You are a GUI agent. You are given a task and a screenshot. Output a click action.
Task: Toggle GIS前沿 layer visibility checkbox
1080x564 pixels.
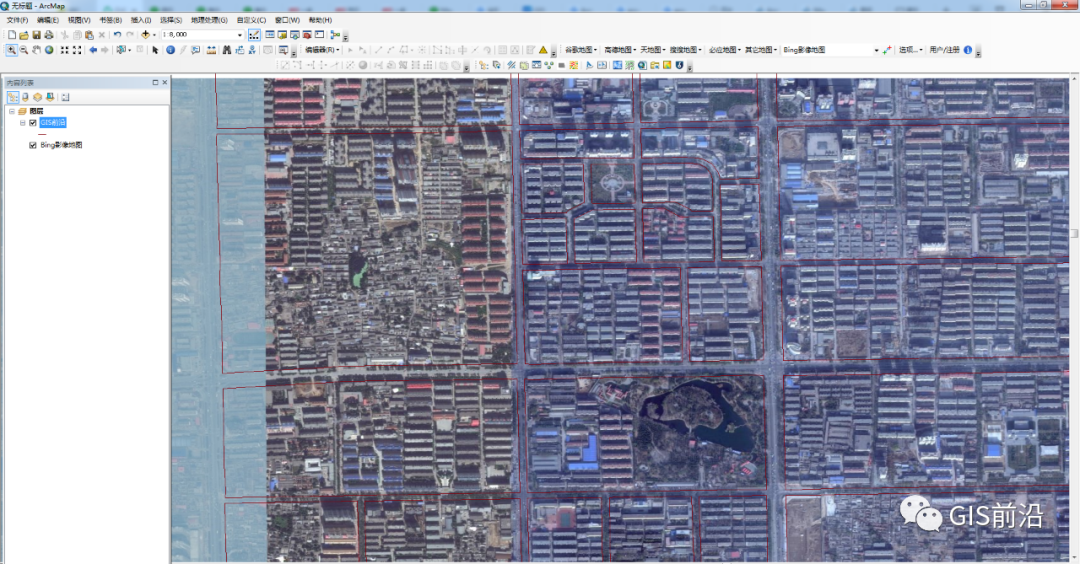point(32,123)
